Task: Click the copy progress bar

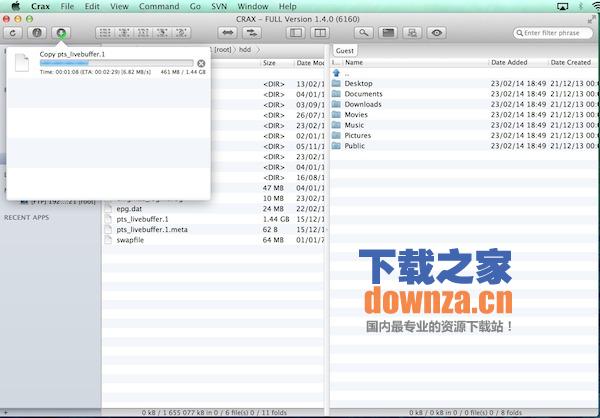Action: coord(116,63)
